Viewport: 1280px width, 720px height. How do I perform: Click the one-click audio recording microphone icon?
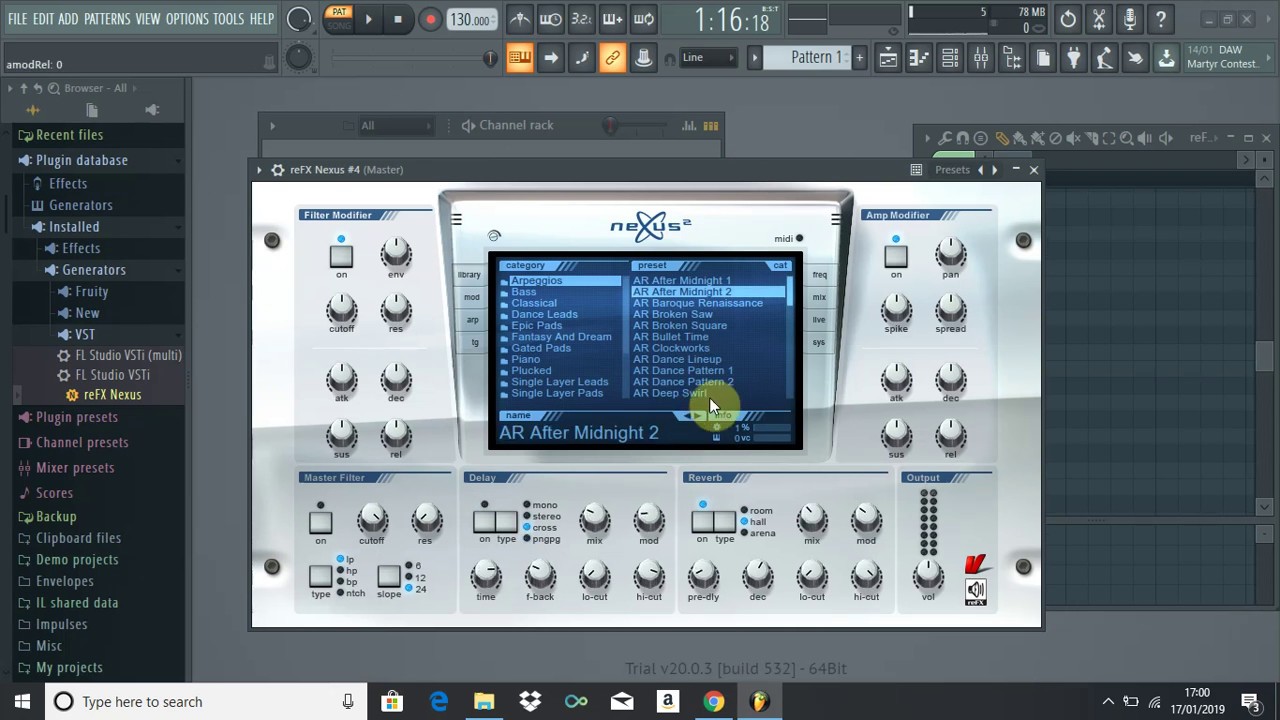(1130, 19)
